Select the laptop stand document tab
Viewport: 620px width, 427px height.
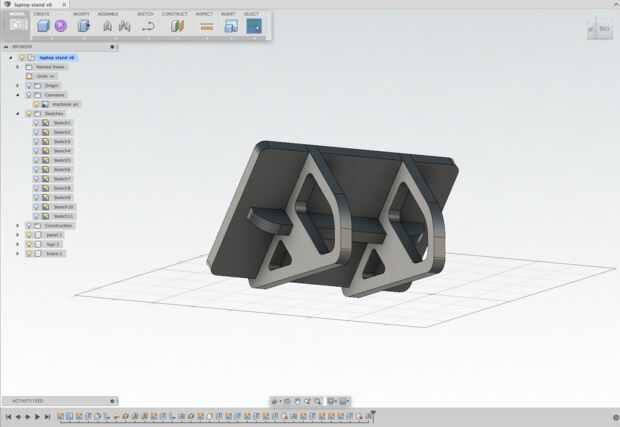[x=33, y=5]
